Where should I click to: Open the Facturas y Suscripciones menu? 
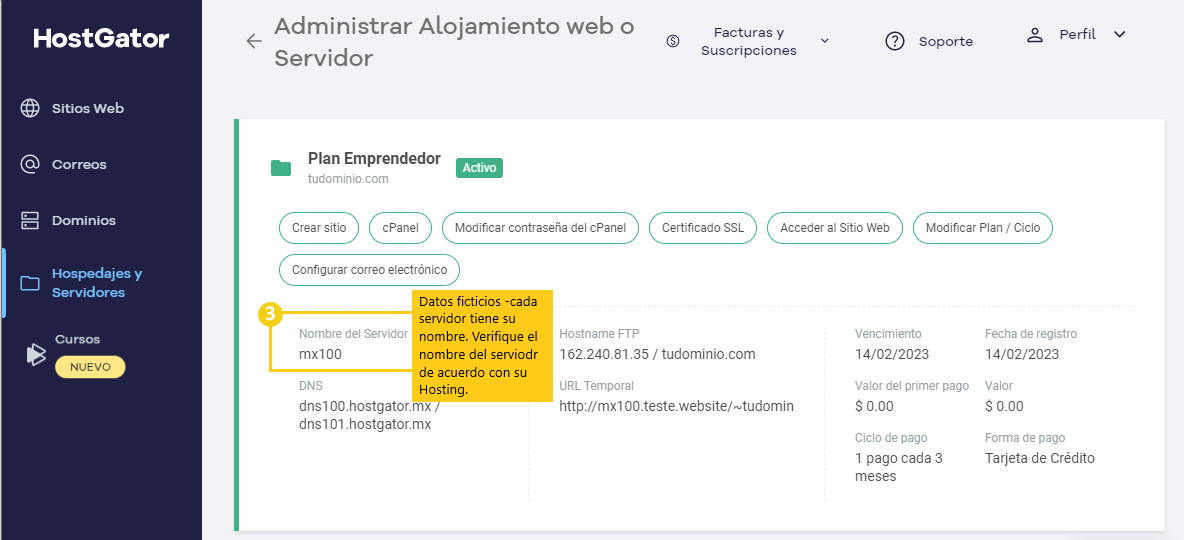point(748,42)
